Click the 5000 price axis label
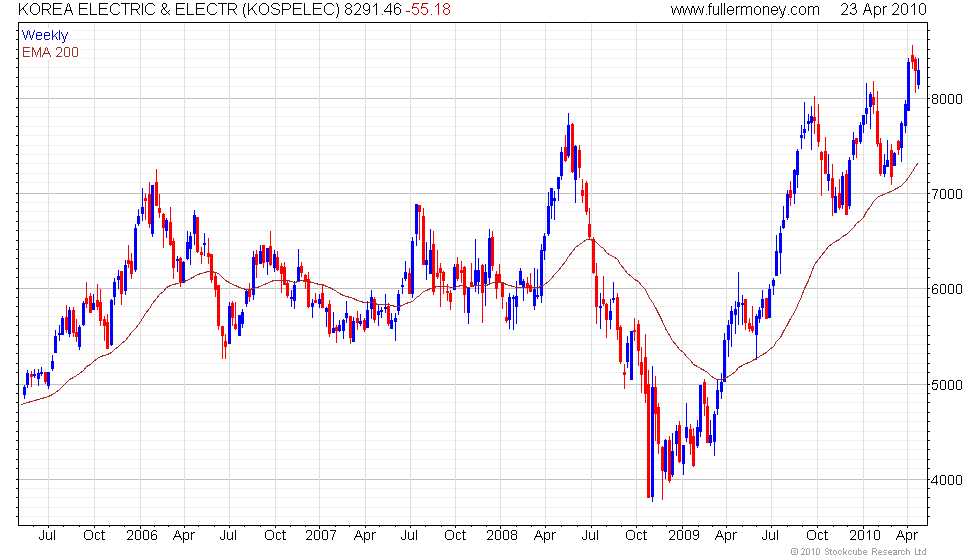Screen dimensions: 980x560 946,385
